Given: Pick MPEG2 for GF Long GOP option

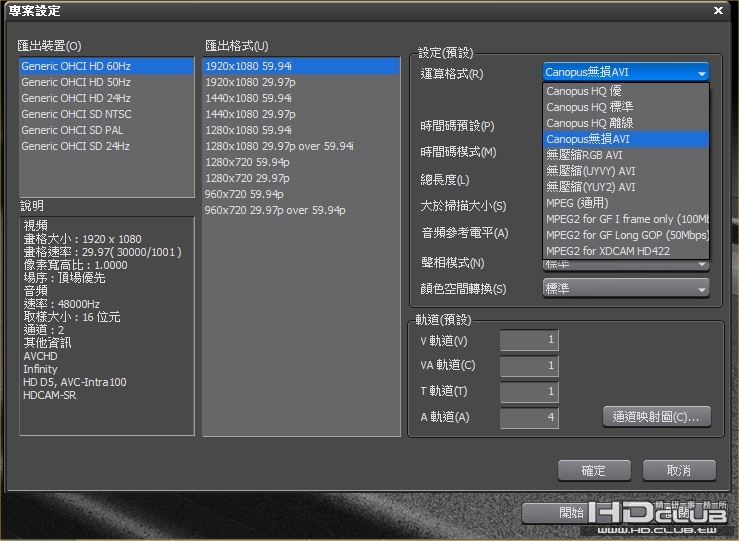Looking at the screenshot, I should (626, 235).
